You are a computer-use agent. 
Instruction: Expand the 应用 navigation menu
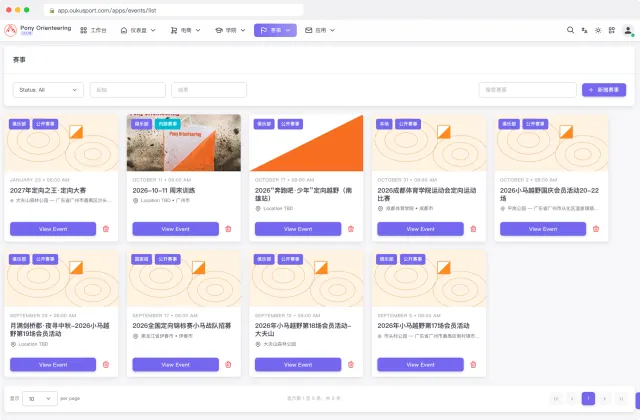tap(320, 30)
